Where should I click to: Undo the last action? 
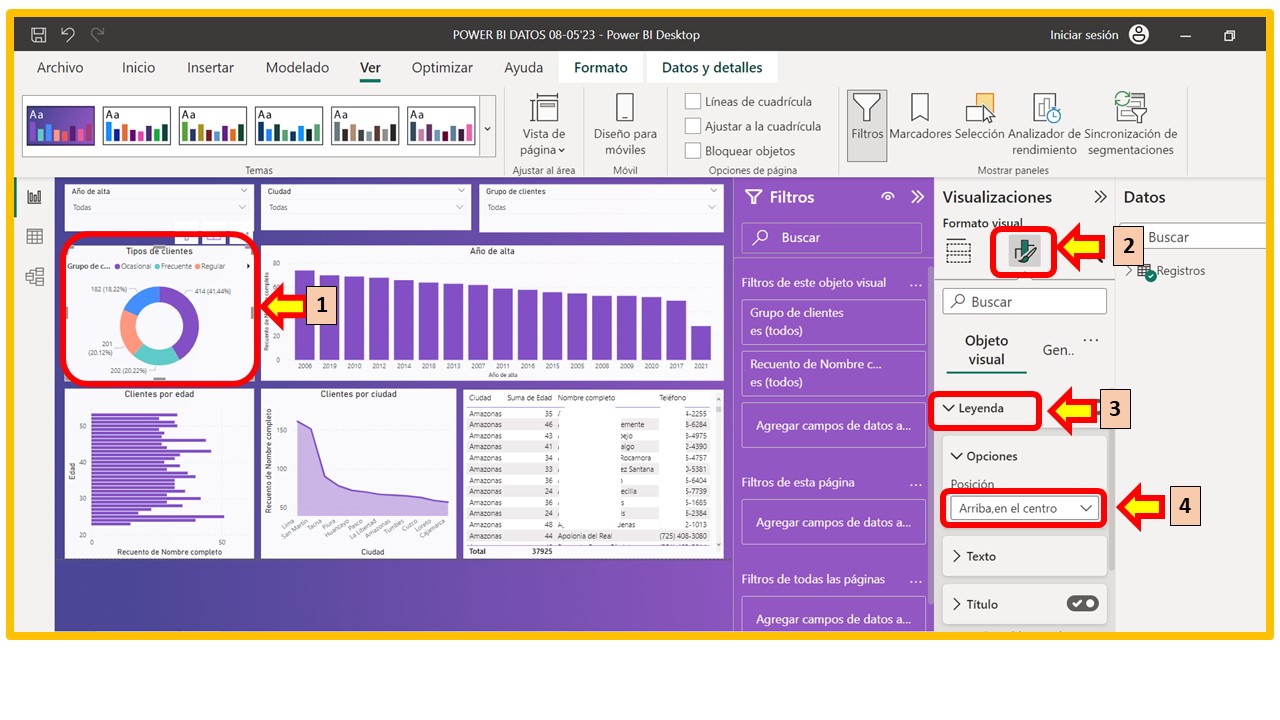coord(68,35)
